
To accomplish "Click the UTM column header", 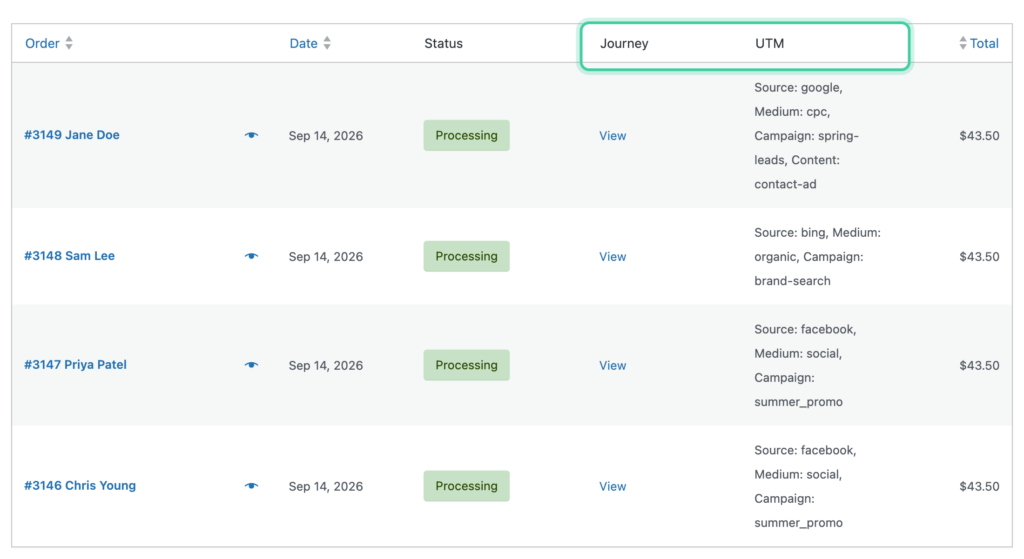I will point(769,43).
